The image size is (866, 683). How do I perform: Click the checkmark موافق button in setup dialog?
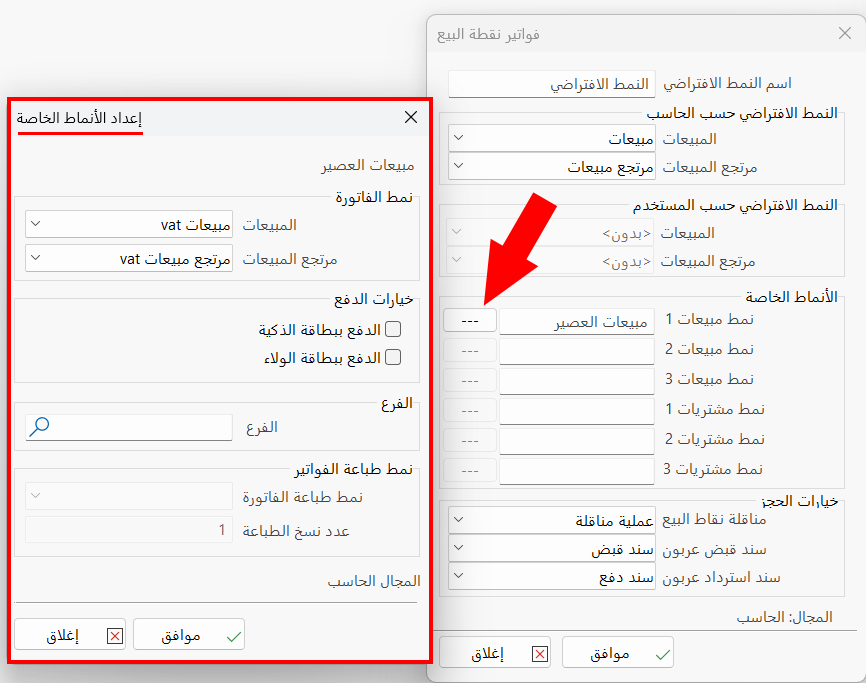(x=189, y=634)
